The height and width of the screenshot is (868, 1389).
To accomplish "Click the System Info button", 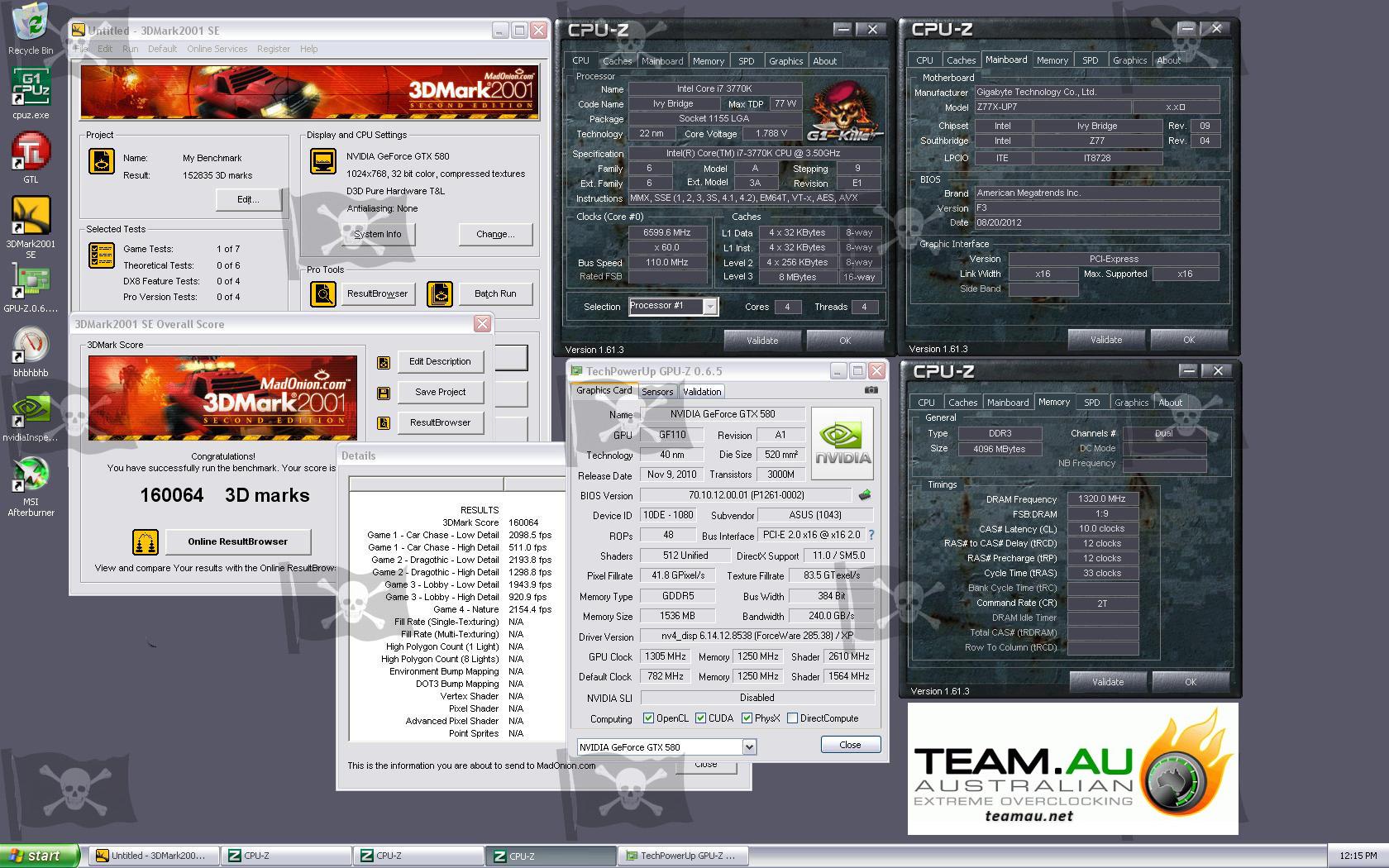I will pos(378,235).
